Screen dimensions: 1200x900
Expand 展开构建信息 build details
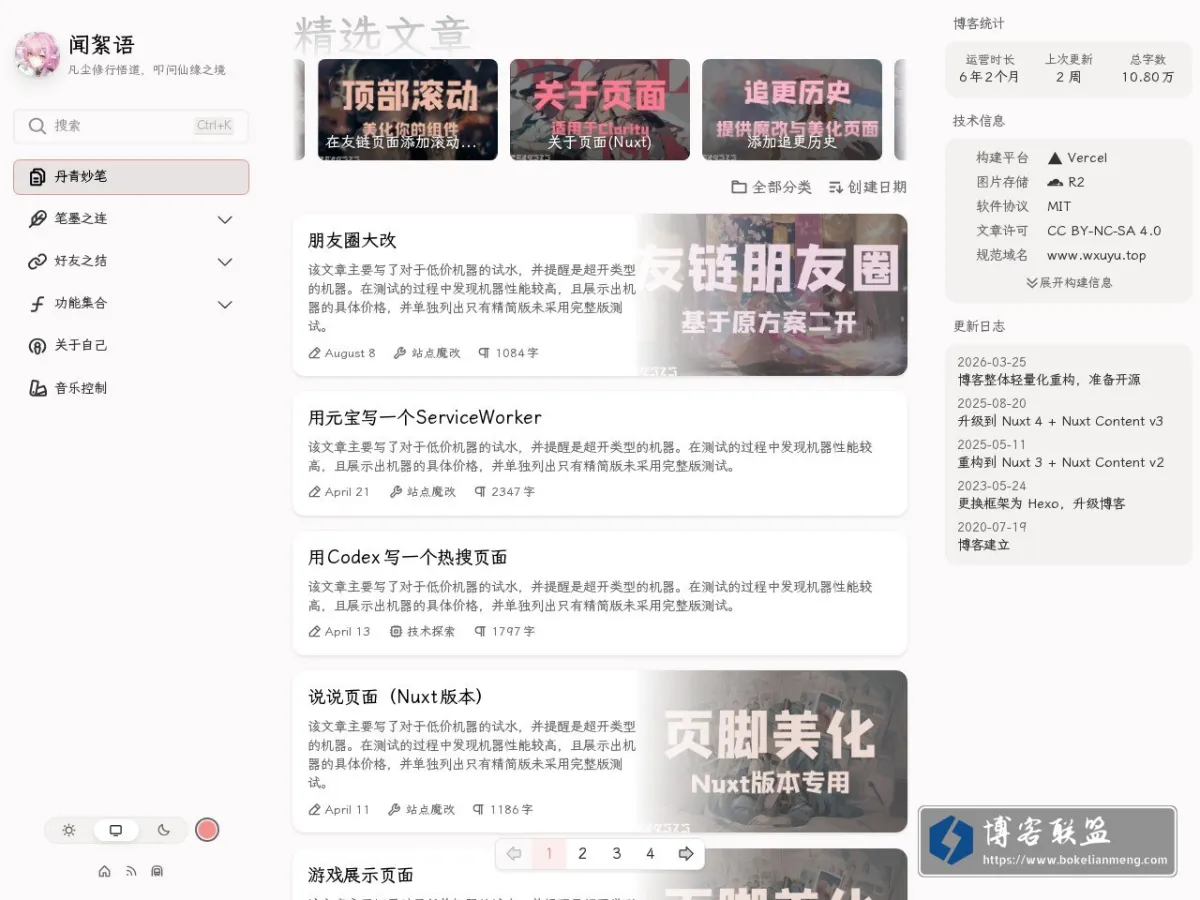click(x=1069, y=283)
